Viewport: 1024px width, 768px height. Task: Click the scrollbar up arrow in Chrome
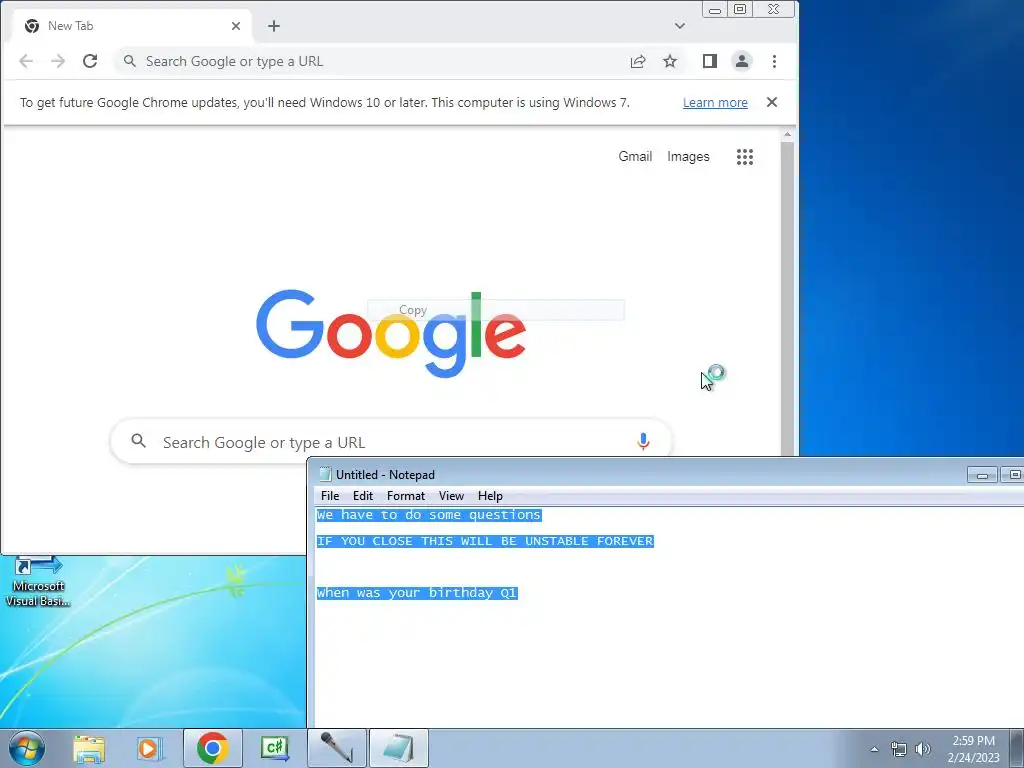coord(788,135)
